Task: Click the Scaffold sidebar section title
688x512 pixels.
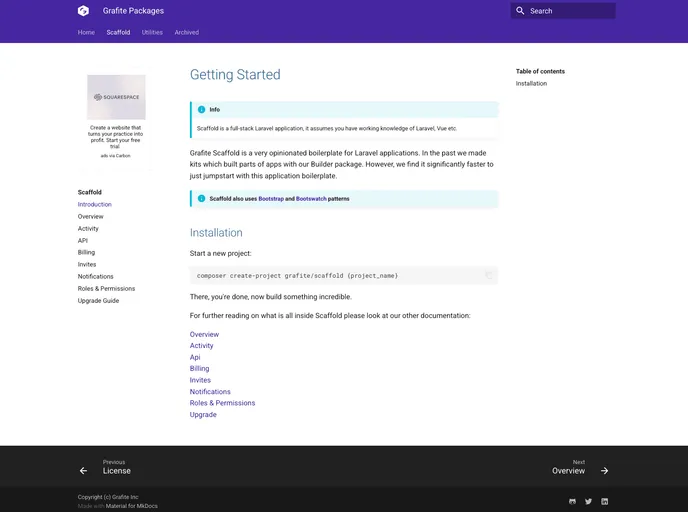Action: (90, 192)
